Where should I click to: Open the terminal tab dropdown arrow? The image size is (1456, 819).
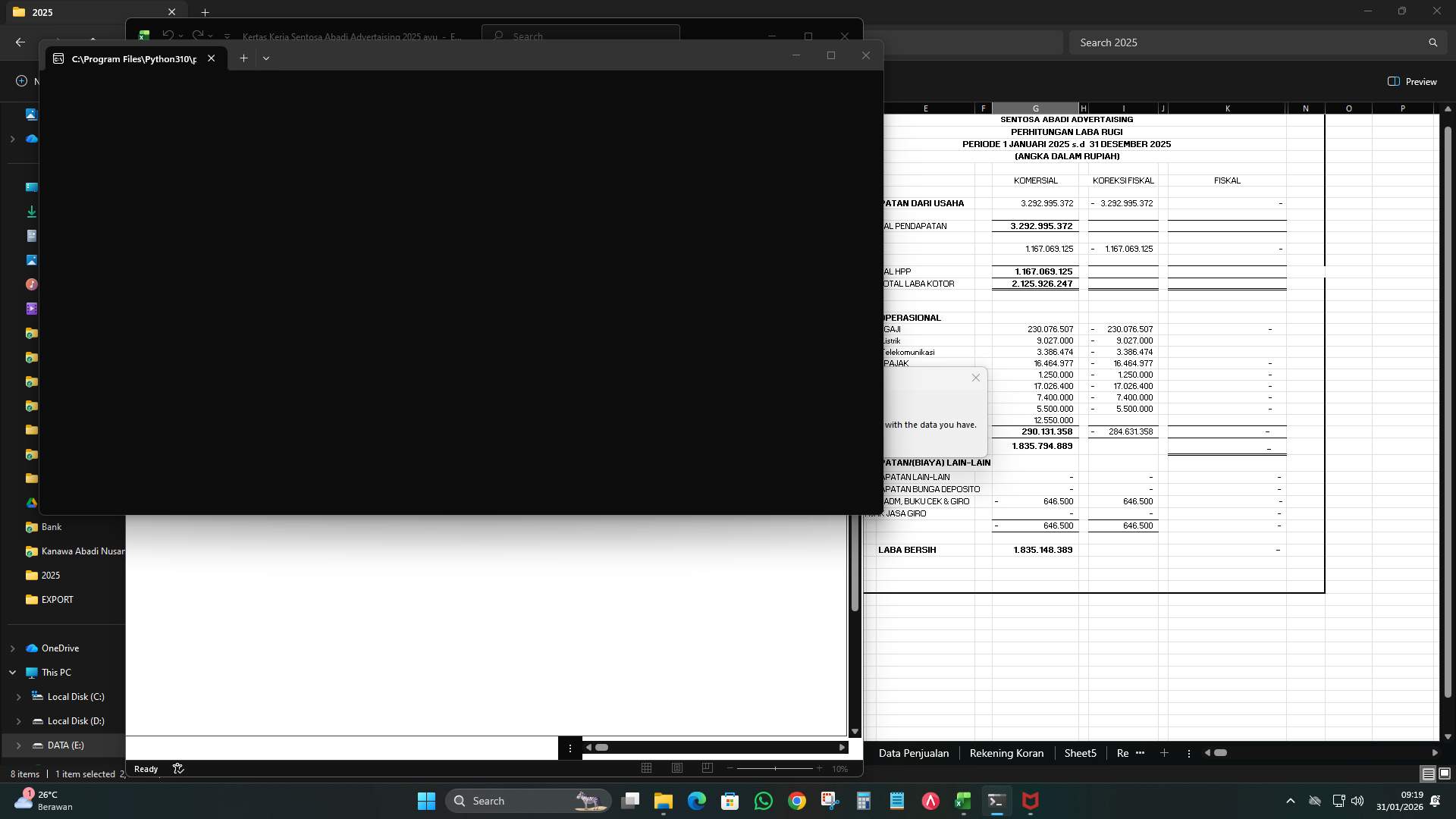pyautogui.click(x=265, y=58)
